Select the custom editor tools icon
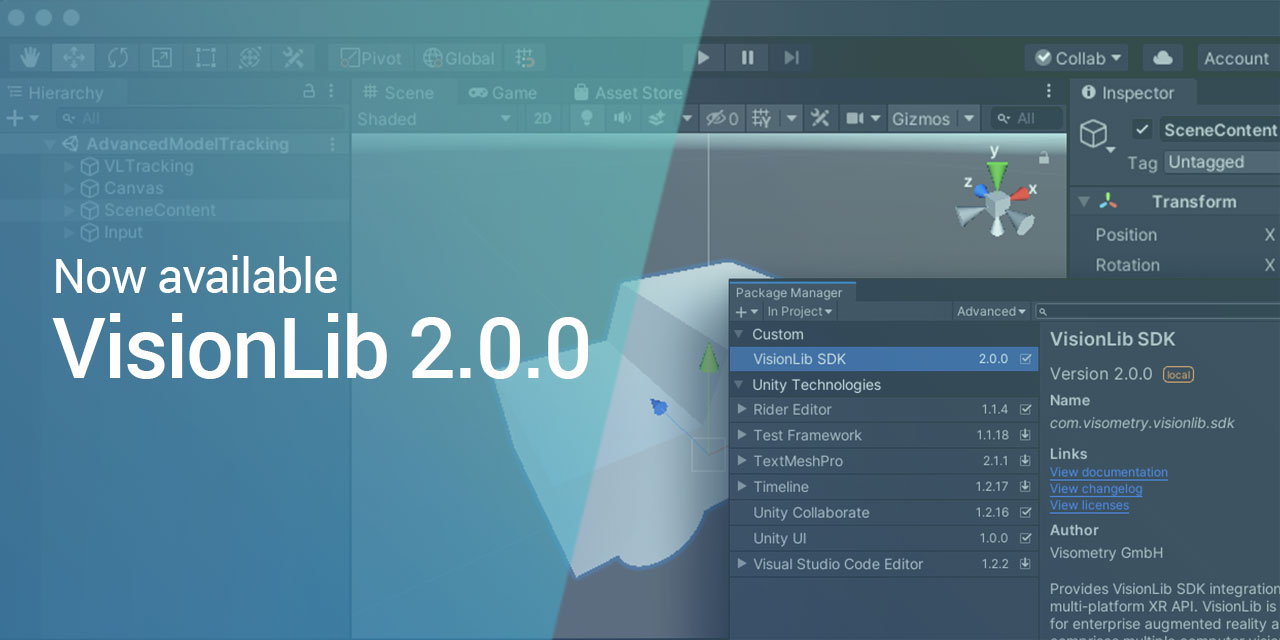The image size is (1280, 640). pyautogui.click(x=293, y=57)
